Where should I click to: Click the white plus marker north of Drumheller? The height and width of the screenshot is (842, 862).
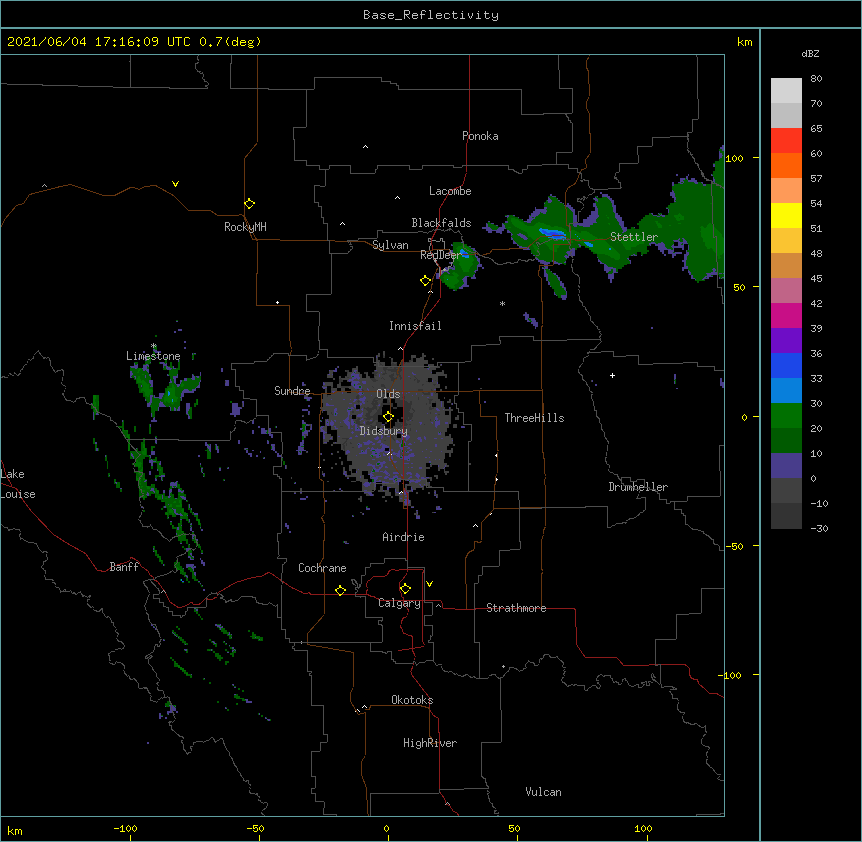click(612, 375)
